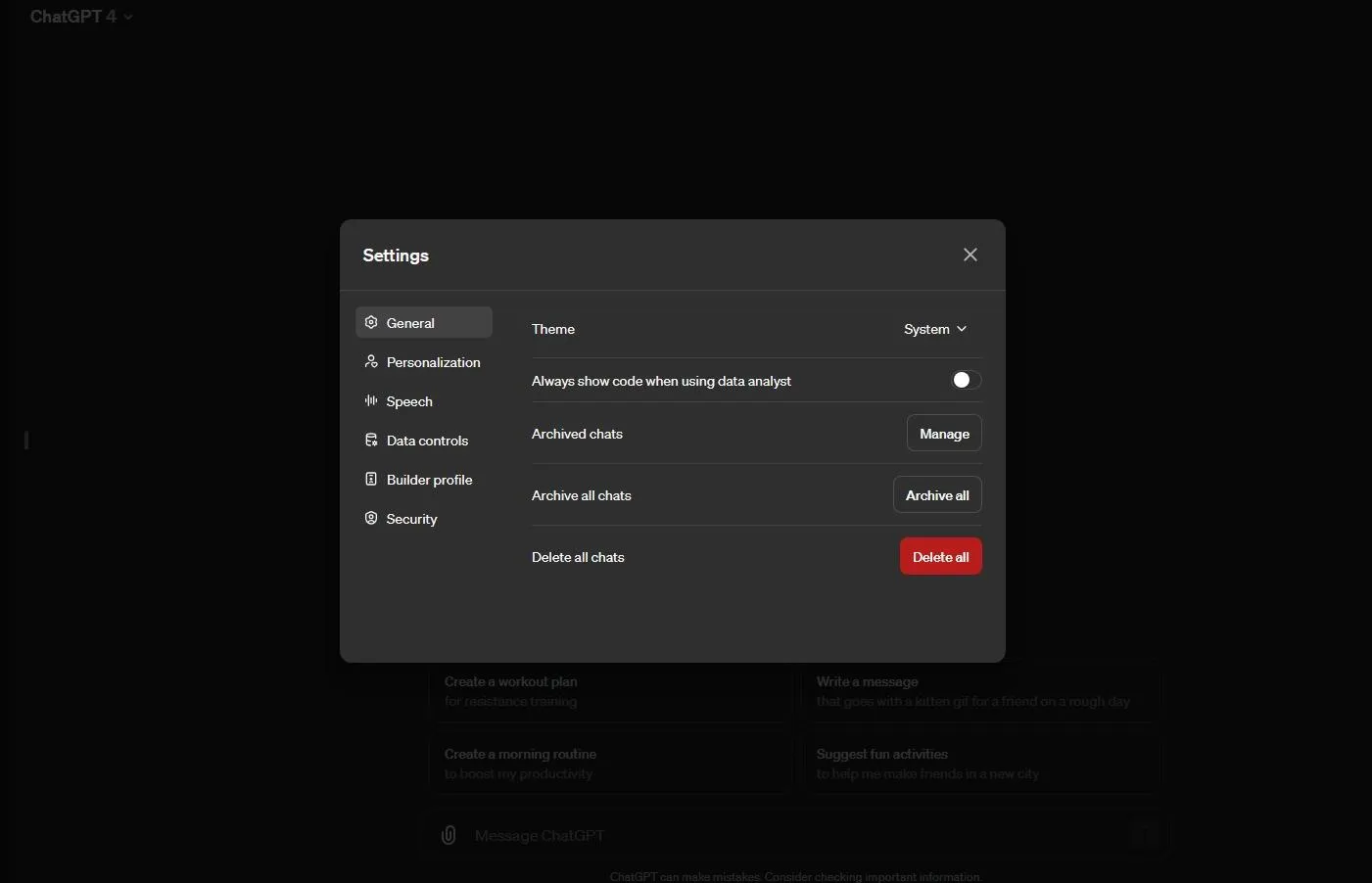Toggle always show code for data analyst
The height and width of the screenshot is (883, 1372).
coord(966,380)
